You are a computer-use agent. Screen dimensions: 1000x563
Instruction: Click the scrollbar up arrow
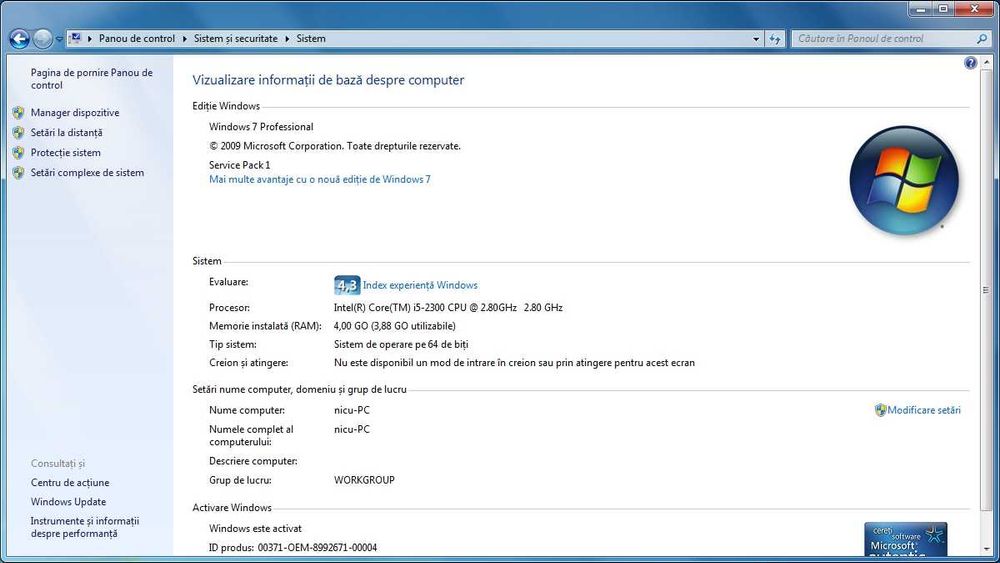pyautogui.click(x=987, y=62)
